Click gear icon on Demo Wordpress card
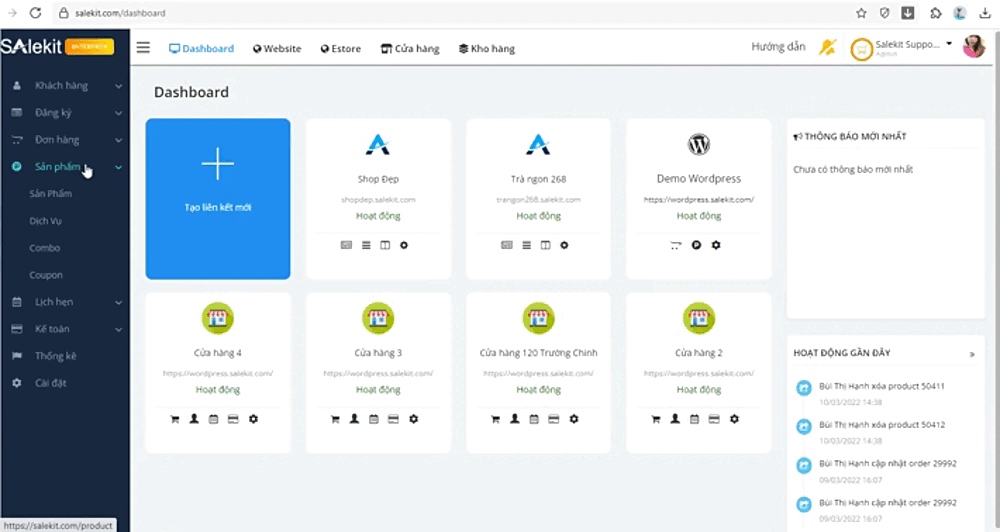The height and width of the screenshot is (532, 1000). (716, 245)
